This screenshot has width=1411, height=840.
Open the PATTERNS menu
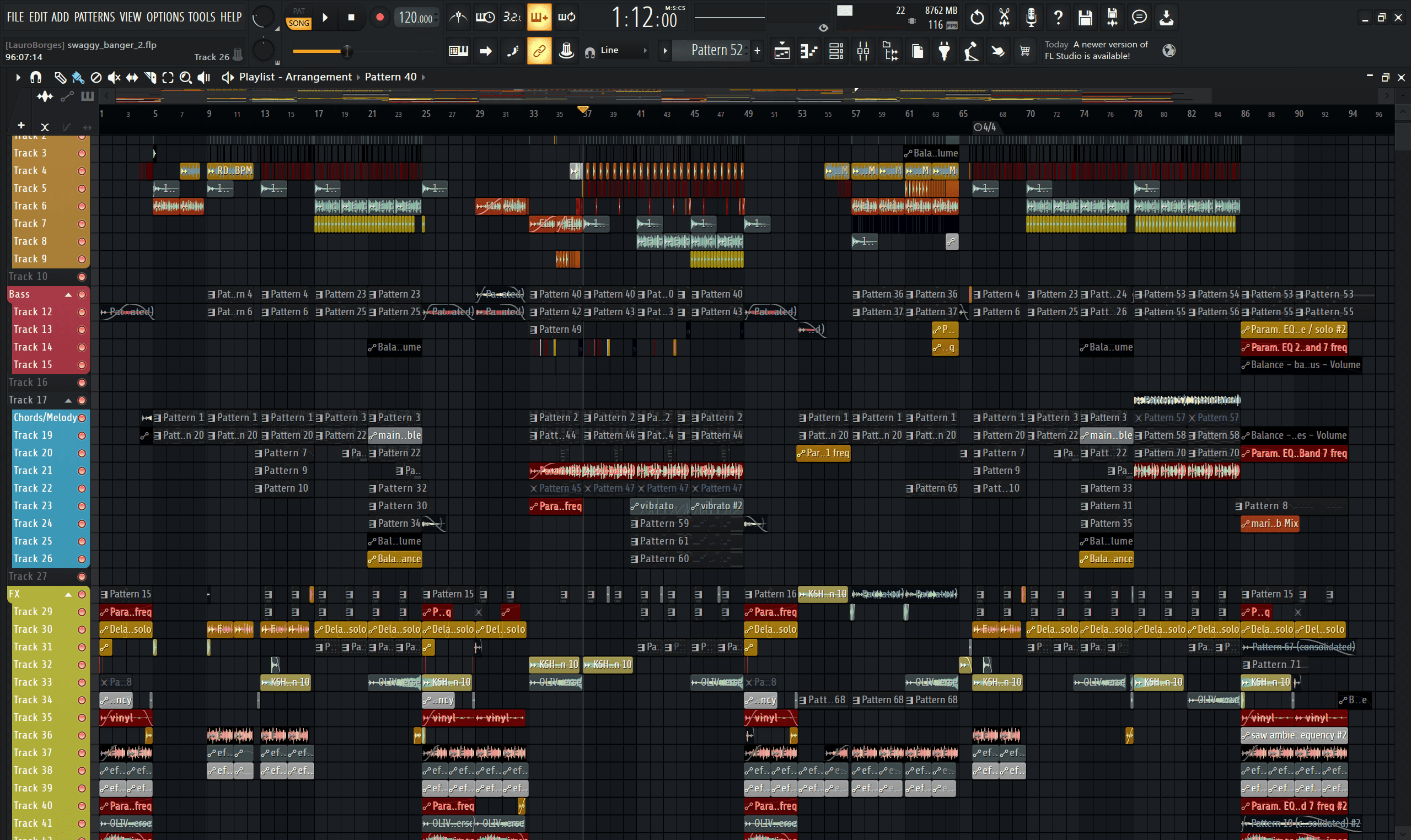coord(94,17)
